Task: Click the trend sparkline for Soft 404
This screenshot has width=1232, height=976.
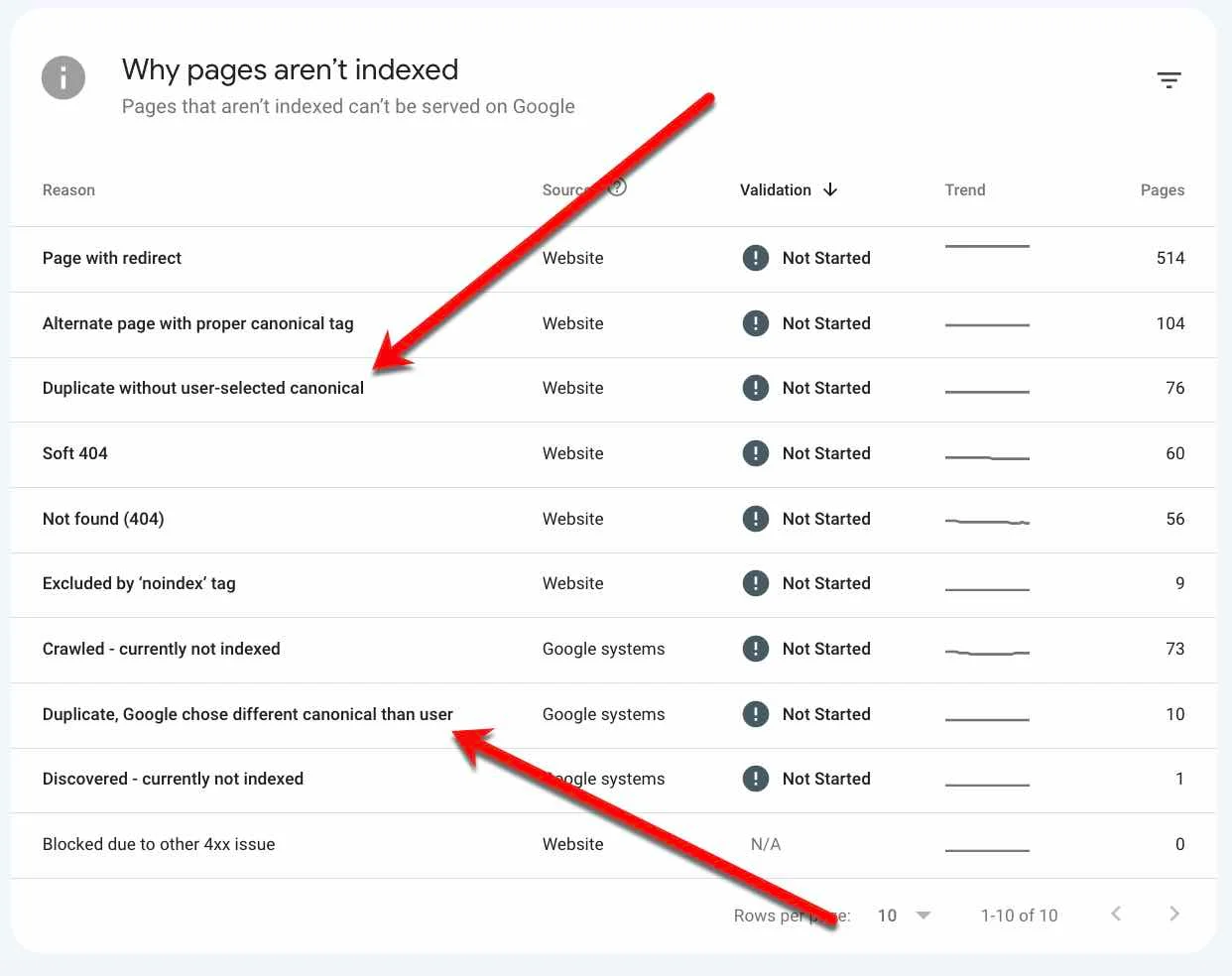Action: 987,453
